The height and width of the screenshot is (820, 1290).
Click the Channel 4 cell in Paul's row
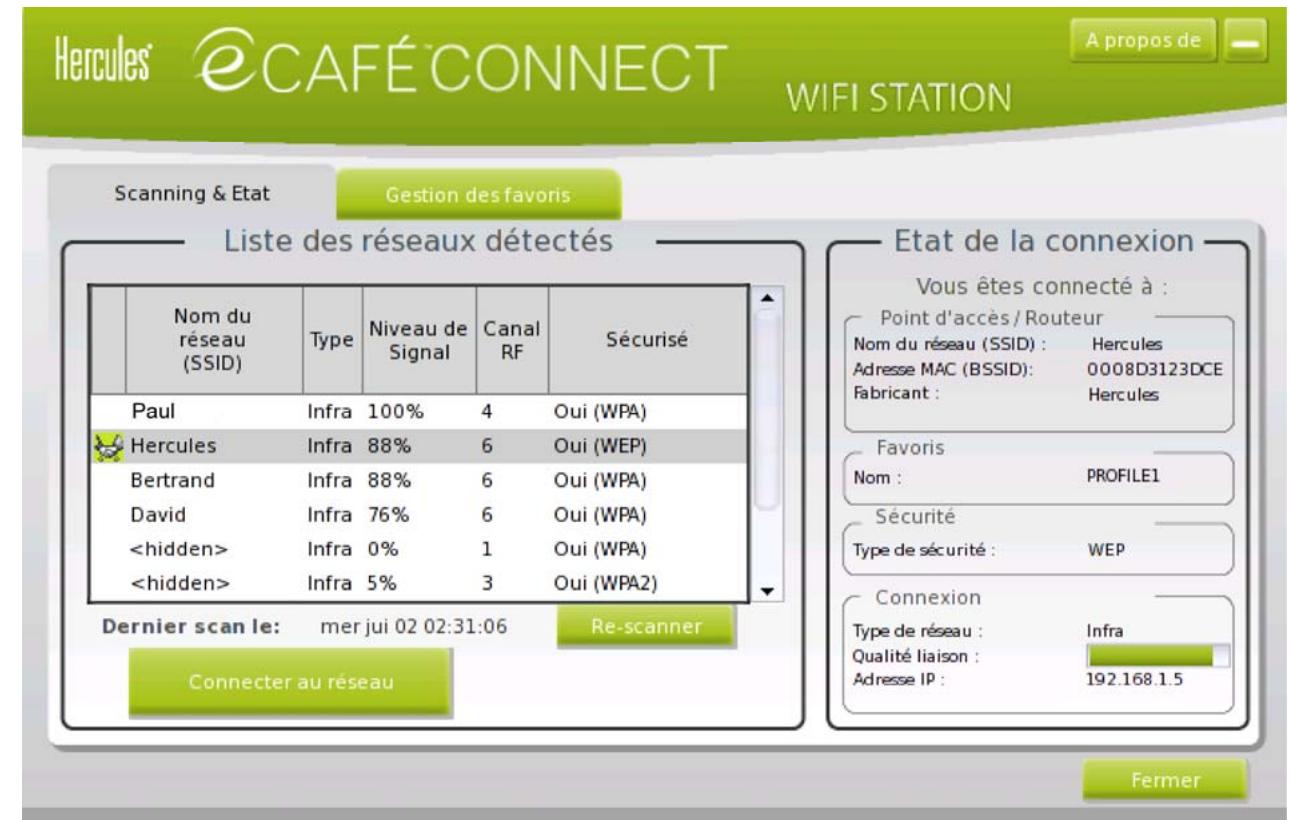[x=488, y=411]
